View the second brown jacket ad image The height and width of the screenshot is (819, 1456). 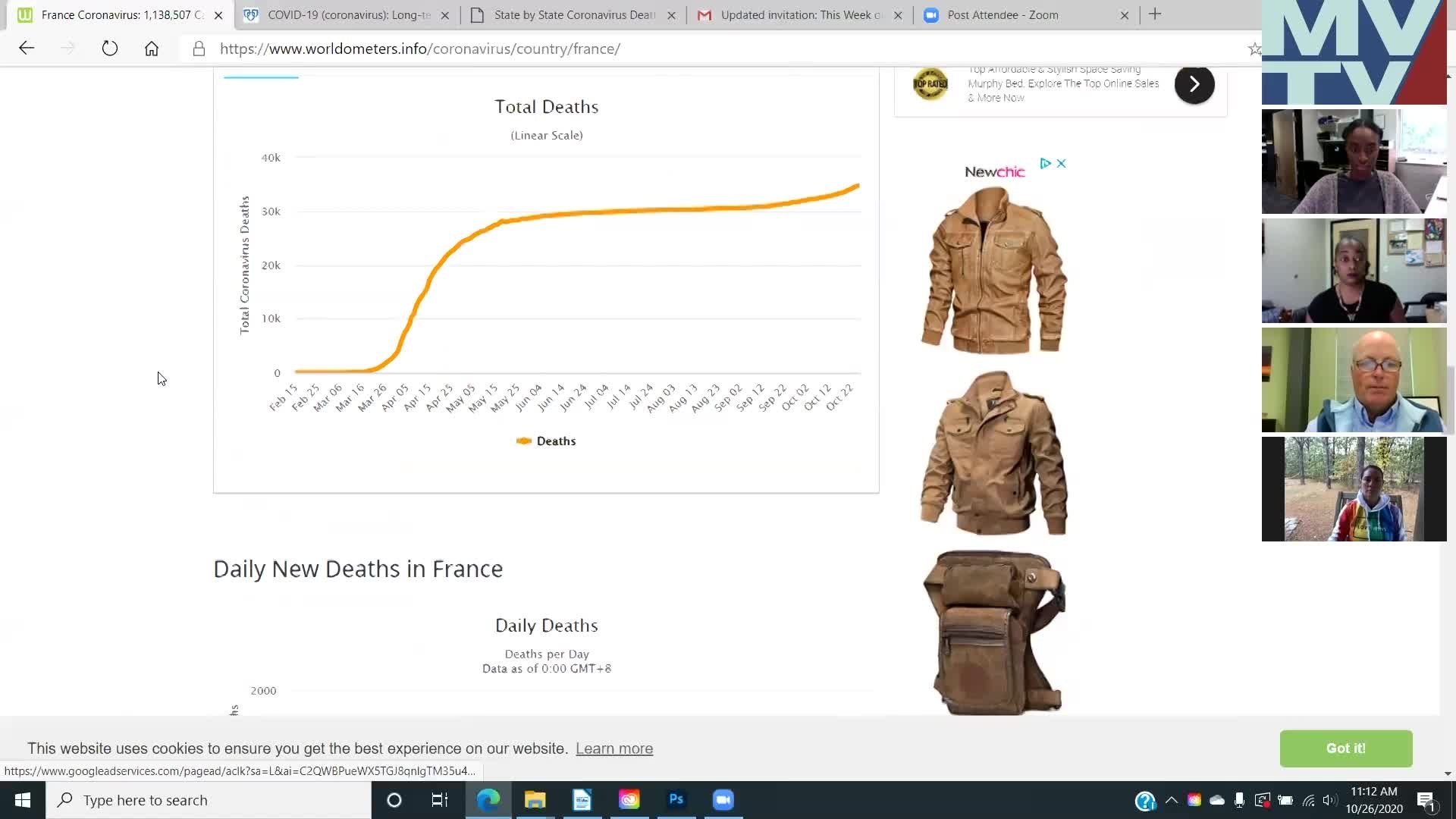point(994,453)
